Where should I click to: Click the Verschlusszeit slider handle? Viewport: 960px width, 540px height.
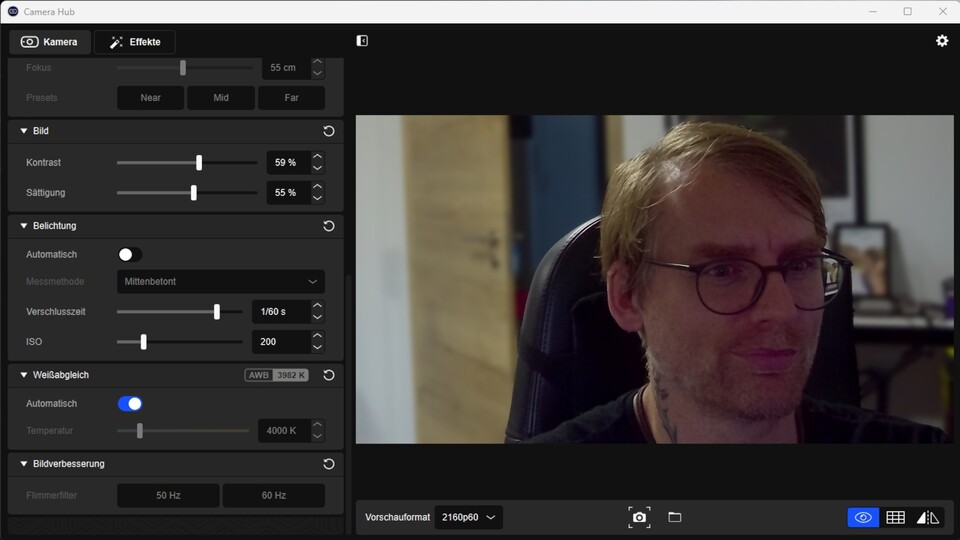click(217, 312)
